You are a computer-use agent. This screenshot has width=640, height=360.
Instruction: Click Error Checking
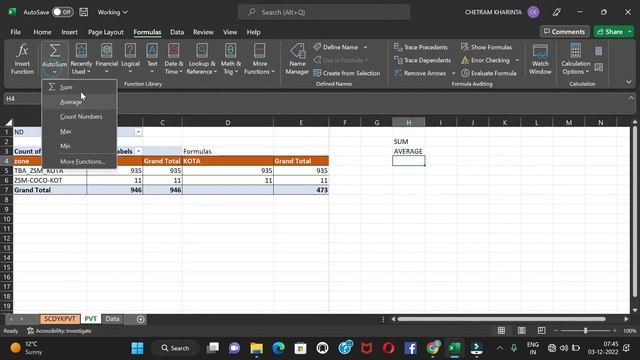click(485, 60)
